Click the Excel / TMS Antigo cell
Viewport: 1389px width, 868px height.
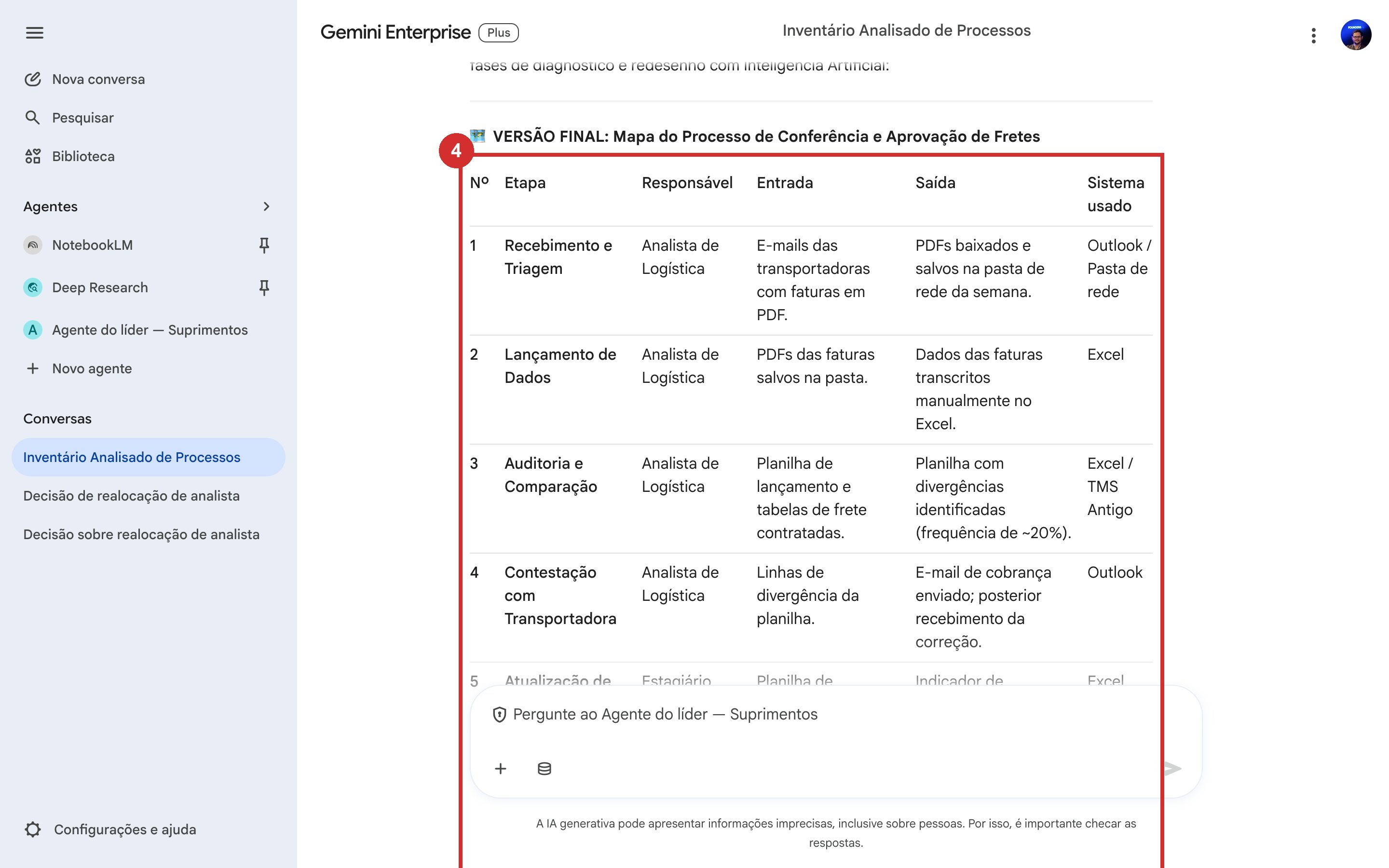1109,486
